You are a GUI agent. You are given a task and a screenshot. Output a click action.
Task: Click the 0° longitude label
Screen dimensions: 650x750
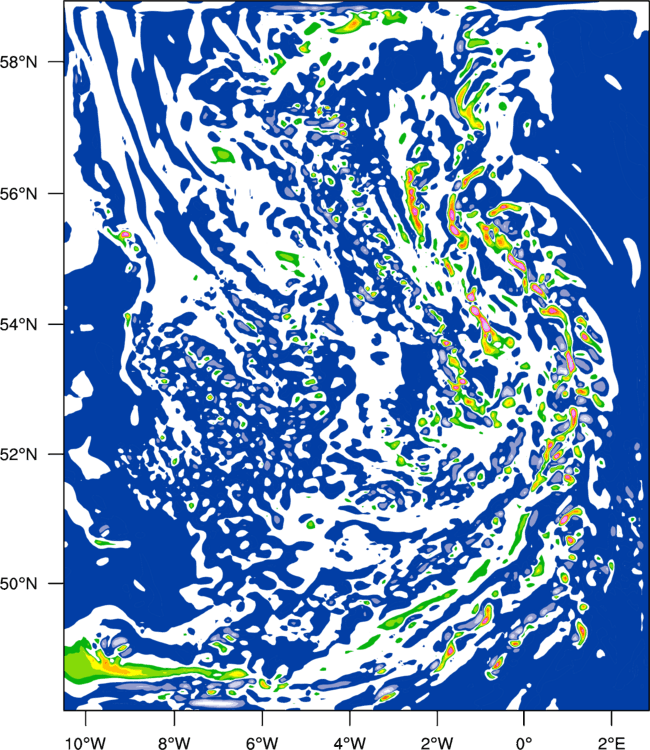coord(524,743)
